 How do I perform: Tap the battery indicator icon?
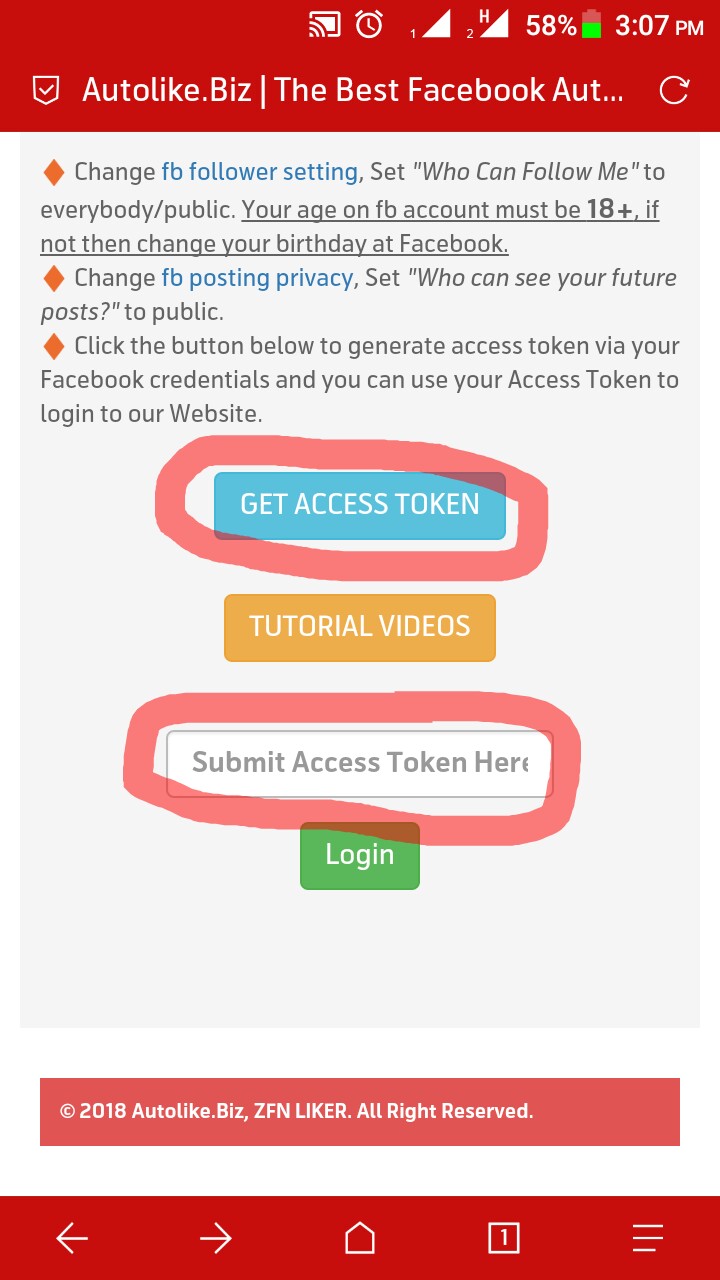click(592, 25)
